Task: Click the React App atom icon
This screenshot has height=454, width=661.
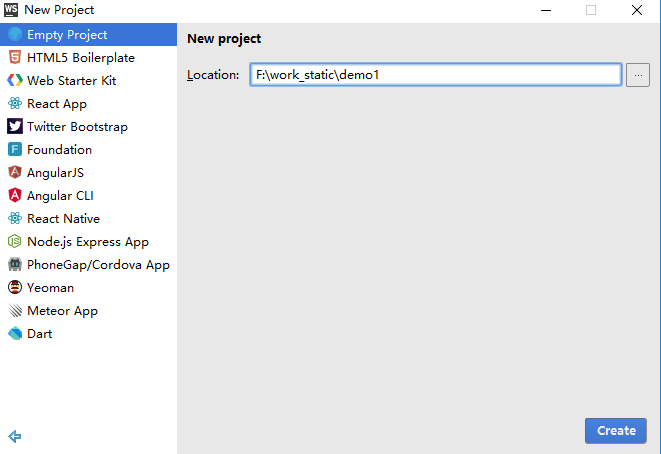Action: point(15,104)
